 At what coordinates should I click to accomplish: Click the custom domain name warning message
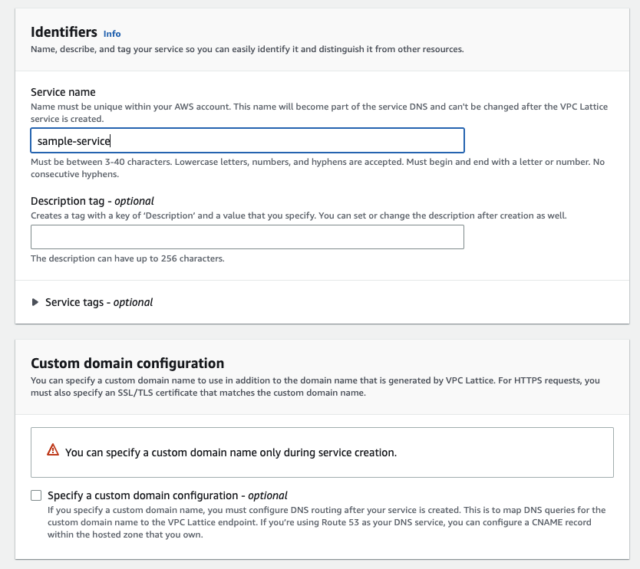pos(231,453)
